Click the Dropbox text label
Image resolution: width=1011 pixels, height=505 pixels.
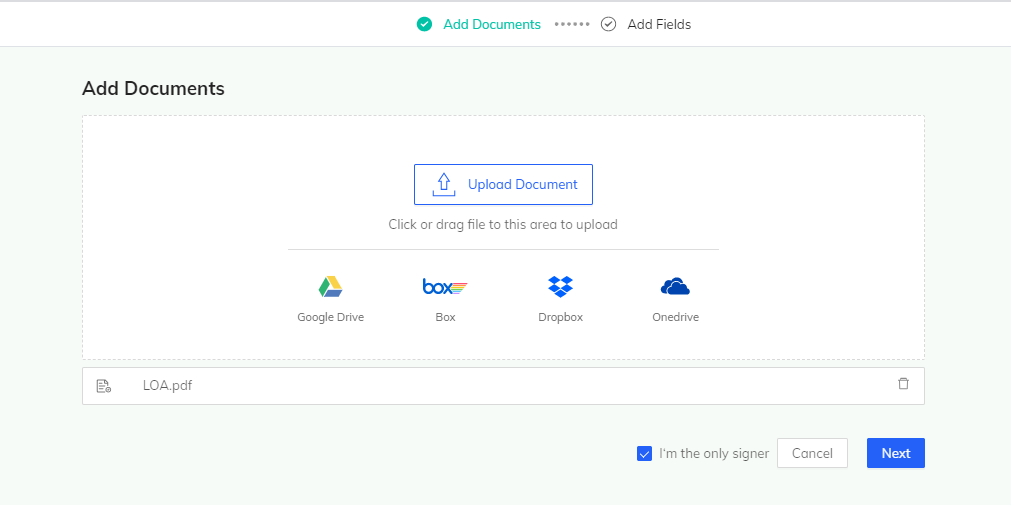click(560, 317)
